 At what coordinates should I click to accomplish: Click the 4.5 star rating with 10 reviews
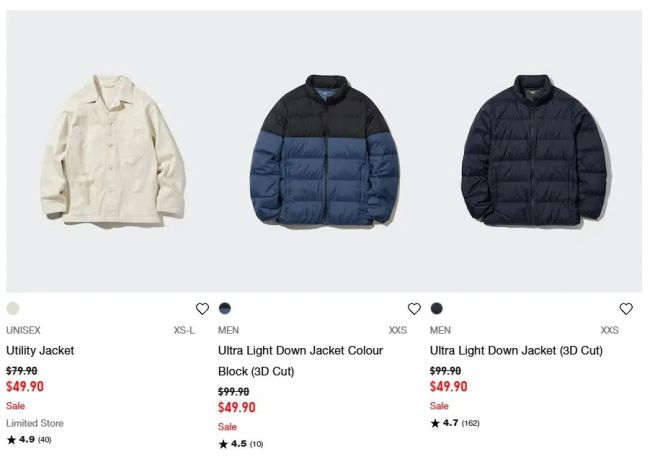pos(241,444)
